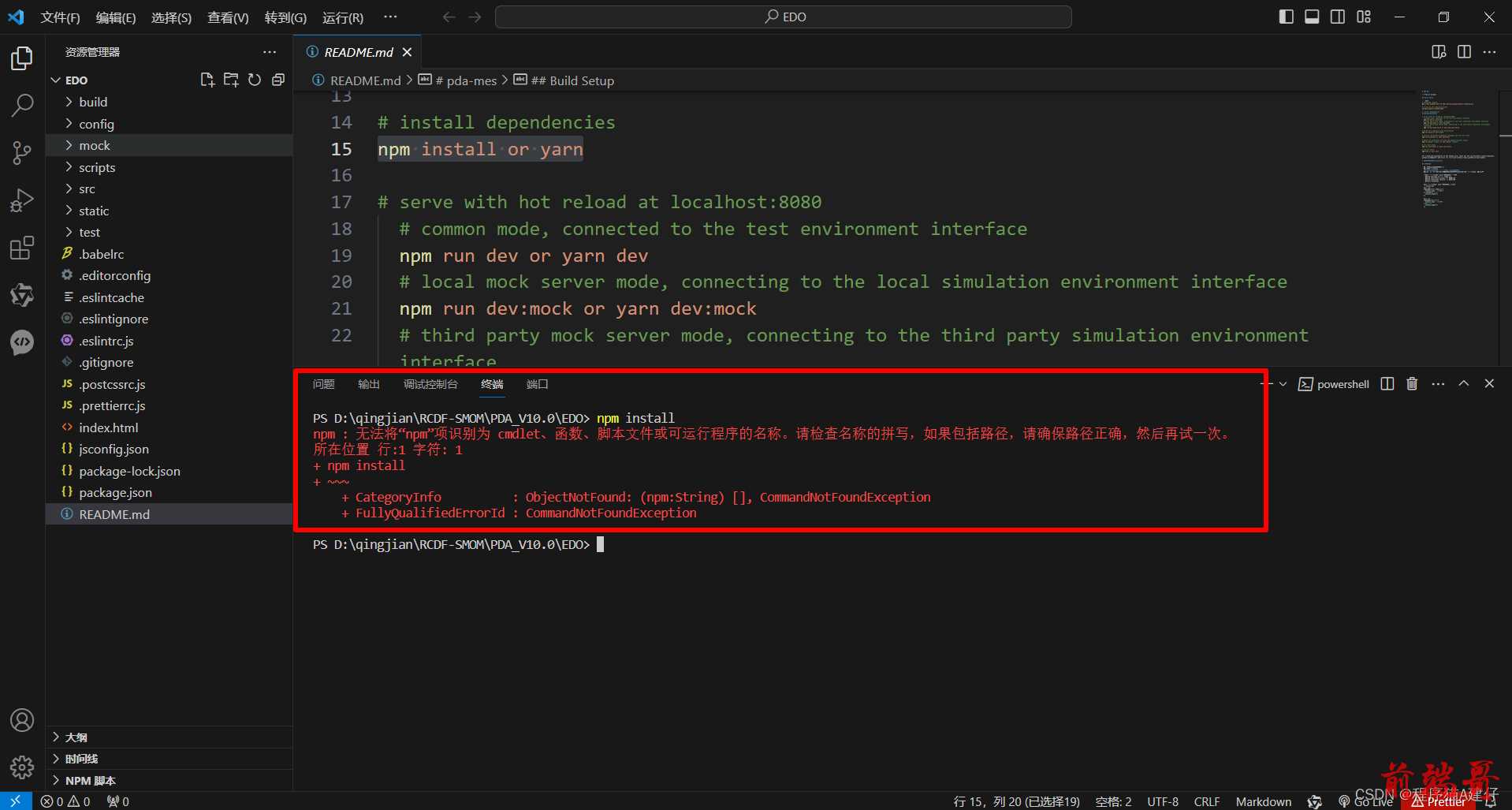Screen dimensions: 1512x810
Task: Expand the build folder
Action: pos(169,102)
